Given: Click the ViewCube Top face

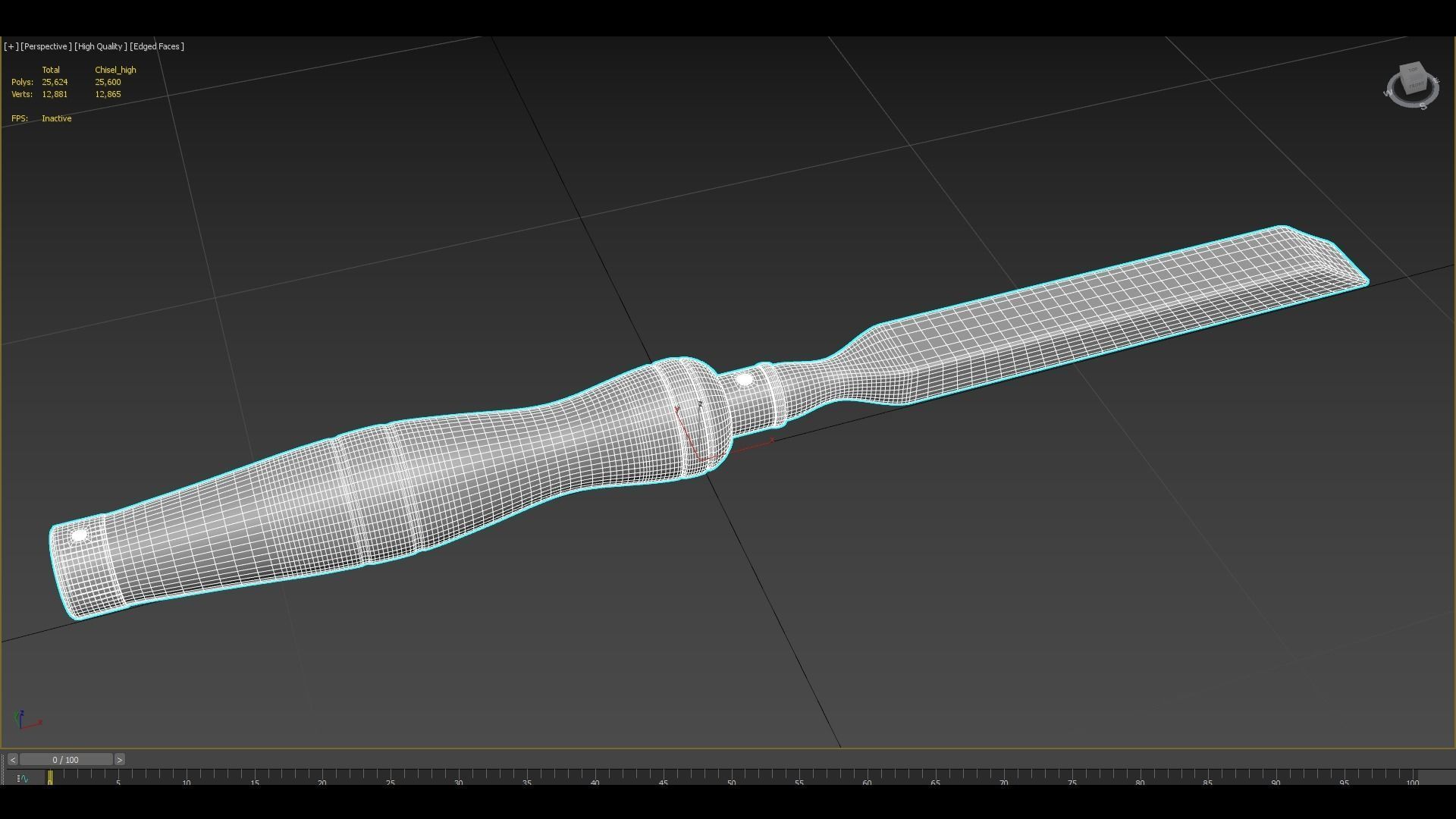Looking at the screenshot, I should coord(1412,70).
